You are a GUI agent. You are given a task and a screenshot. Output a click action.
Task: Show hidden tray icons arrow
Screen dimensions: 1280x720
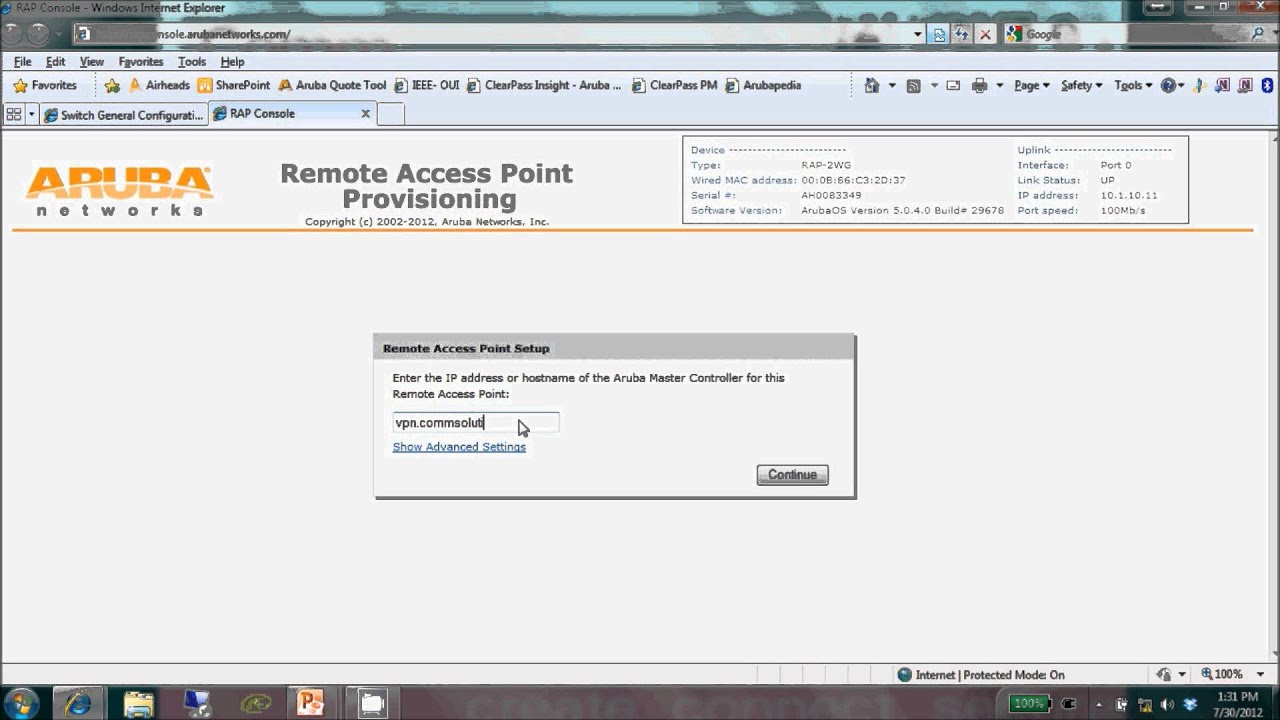coord(1099,704)
